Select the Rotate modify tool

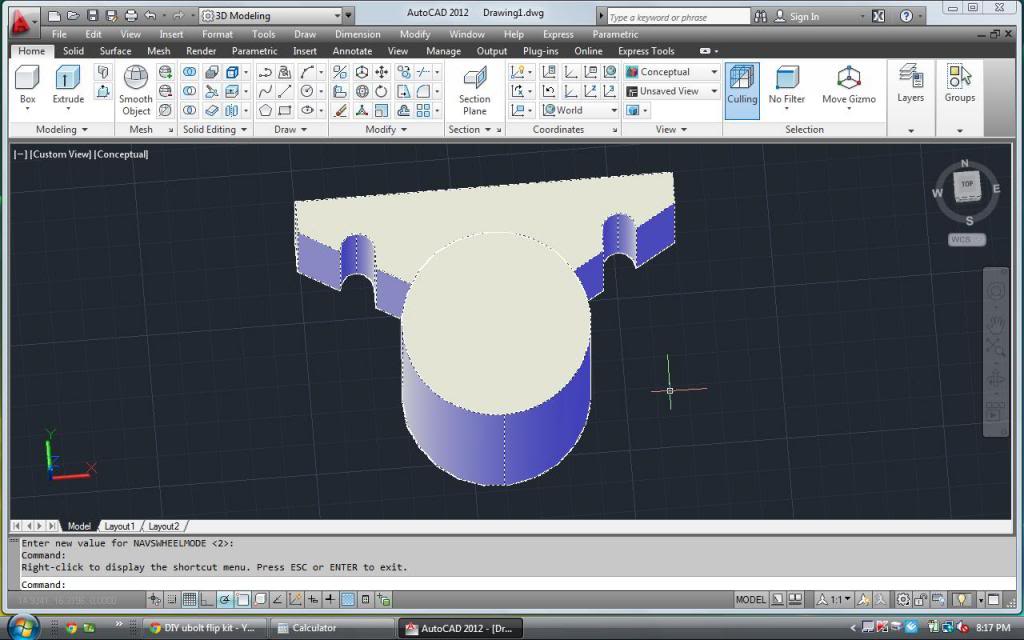pos(381,91)
